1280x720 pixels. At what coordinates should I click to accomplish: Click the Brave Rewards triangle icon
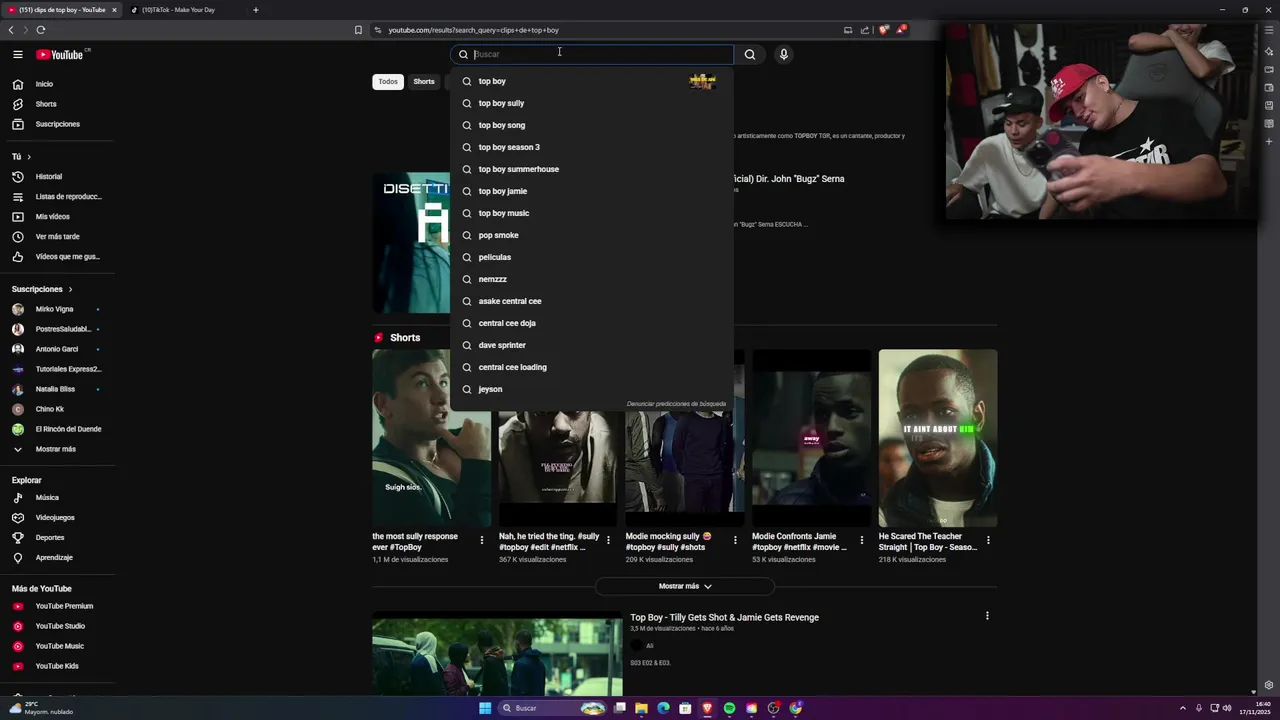pyautogui.click(x=901, y=30)
